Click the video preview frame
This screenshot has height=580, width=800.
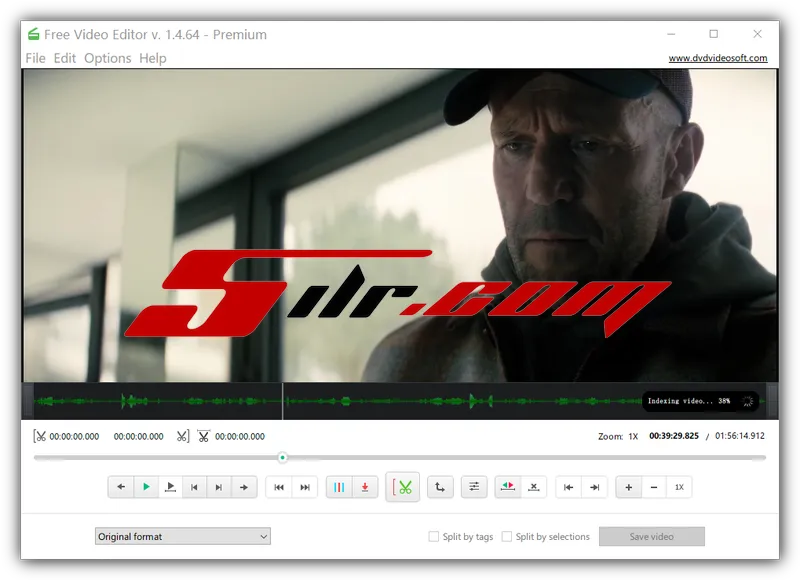(400, 225)
